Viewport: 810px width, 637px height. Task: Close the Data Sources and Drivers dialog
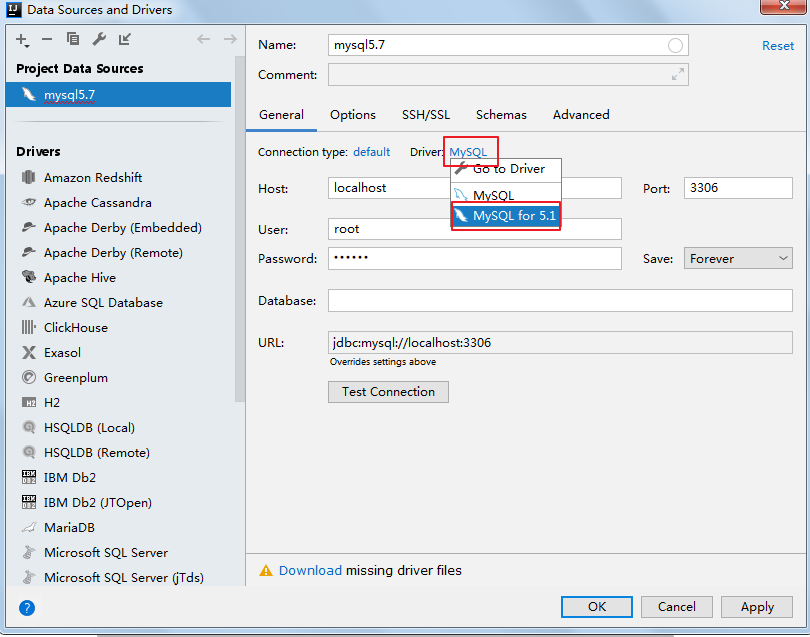click(784, 6)
